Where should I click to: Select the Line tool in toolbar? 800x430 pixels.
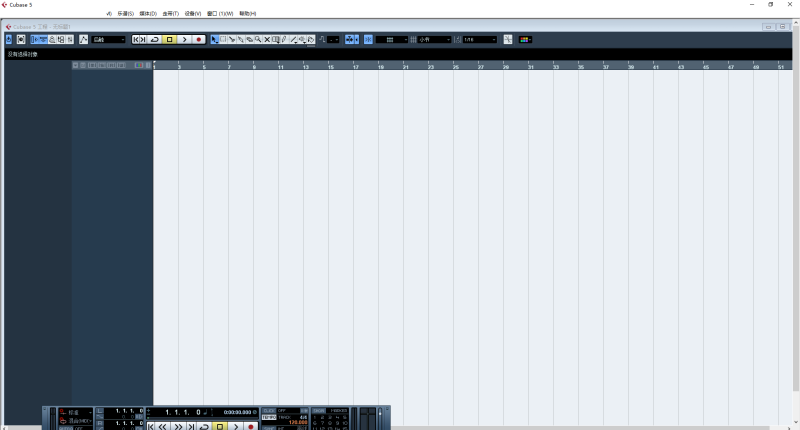pyautogui.click(x=293, y=39)
